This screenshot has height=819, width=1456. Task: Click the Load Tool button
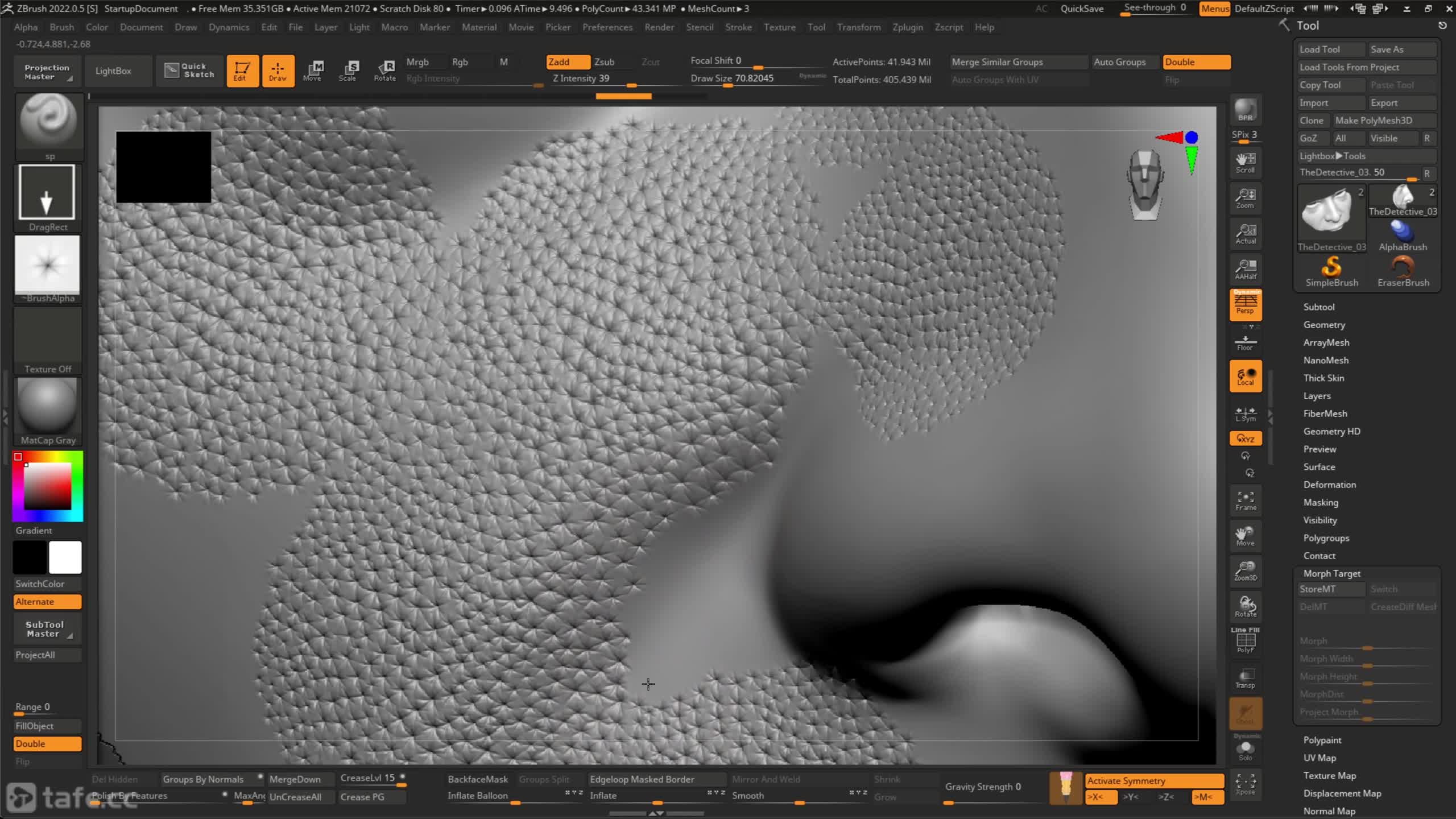[1331, 49]
